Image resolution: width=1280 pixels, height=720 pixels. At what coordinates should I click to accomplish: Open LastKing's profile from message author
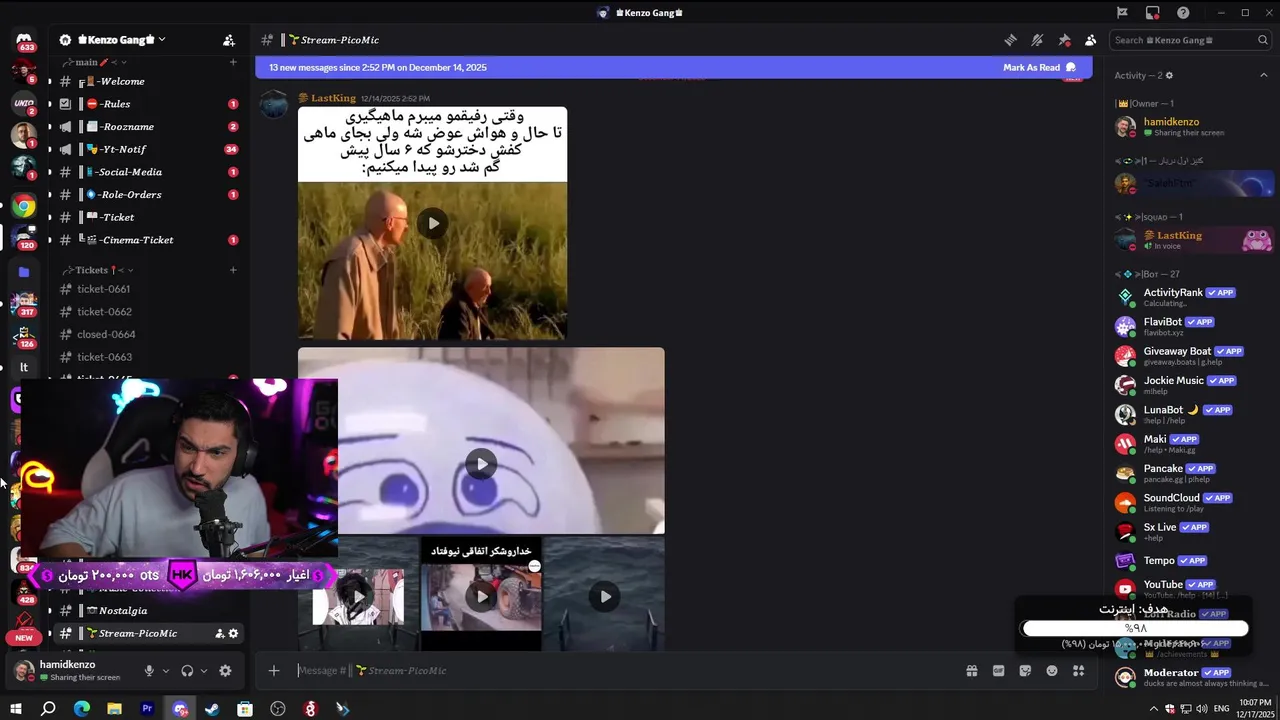pyautogui.click(x=333, y=98)
